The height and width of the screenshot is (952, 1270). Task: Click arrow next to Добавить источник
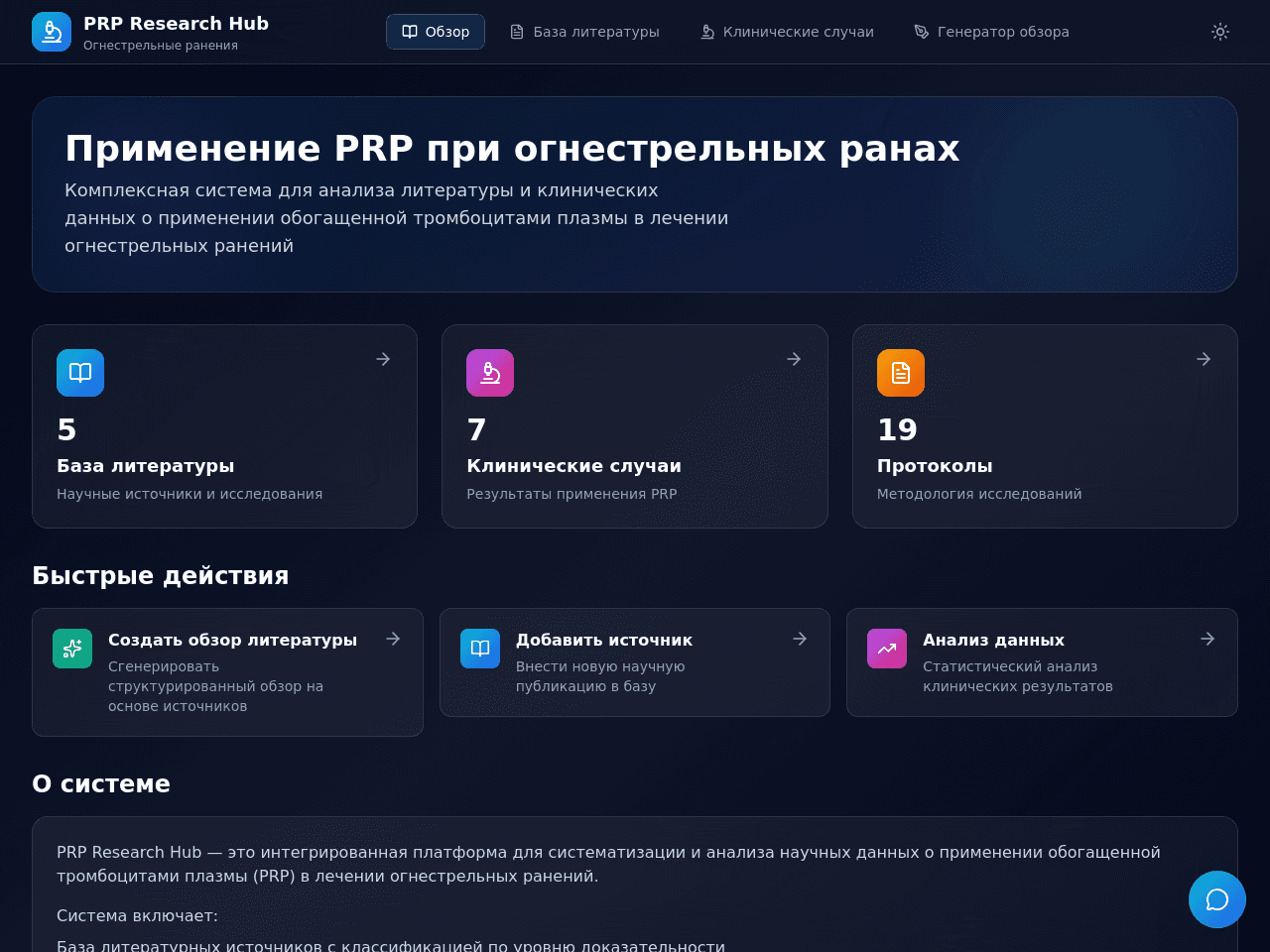(800, 639)
